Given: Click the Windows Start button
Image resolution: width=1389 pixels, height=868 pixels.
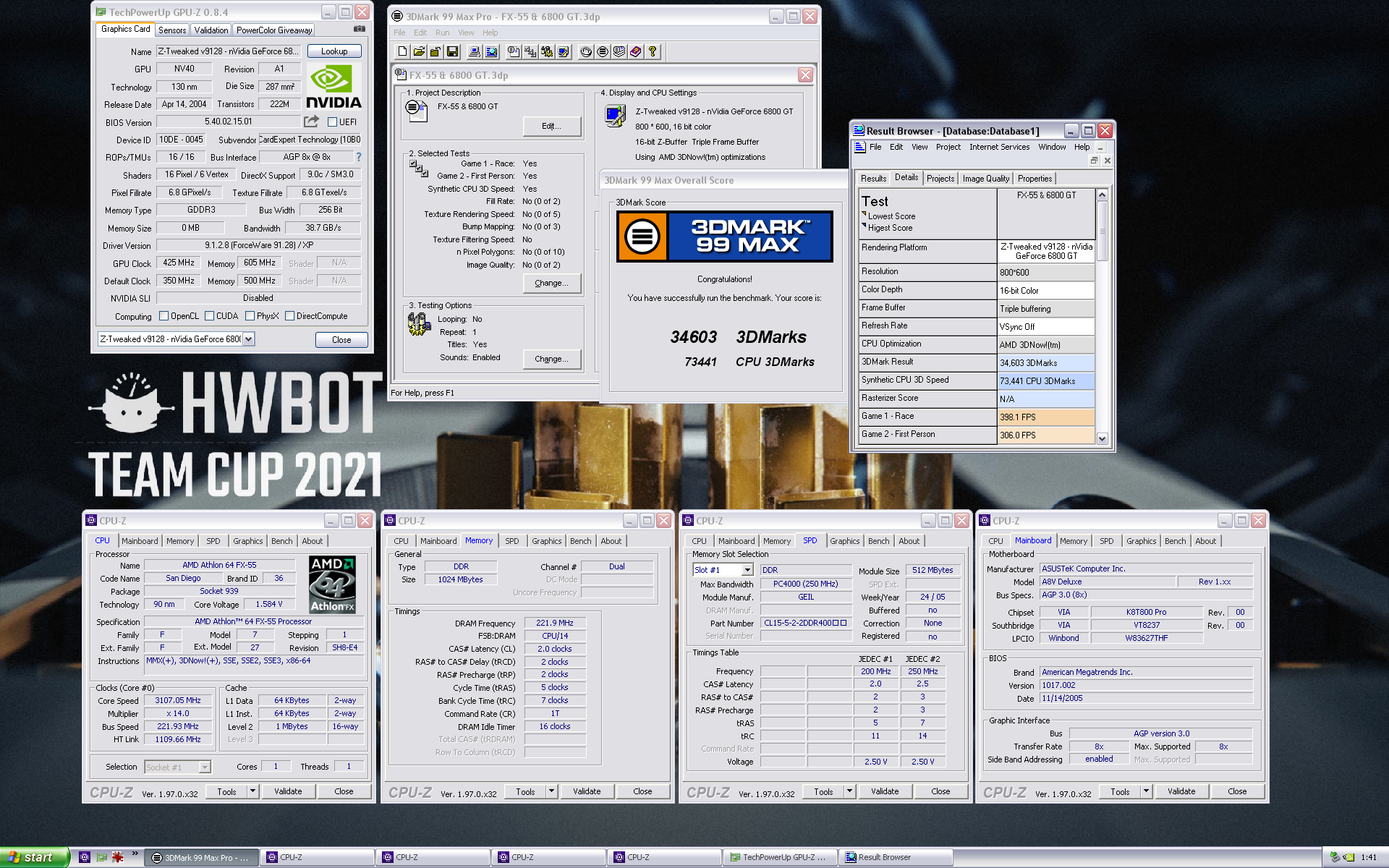Looking at the screenshot, I should tap(34, 857).
